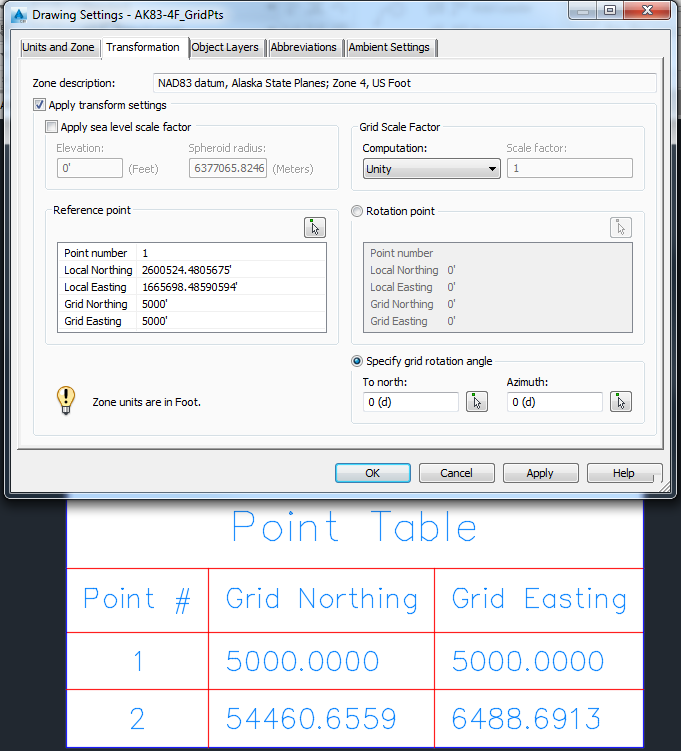Pick Azimuth angle in drawing icon
681x751 pixels.
coord(621,401)
